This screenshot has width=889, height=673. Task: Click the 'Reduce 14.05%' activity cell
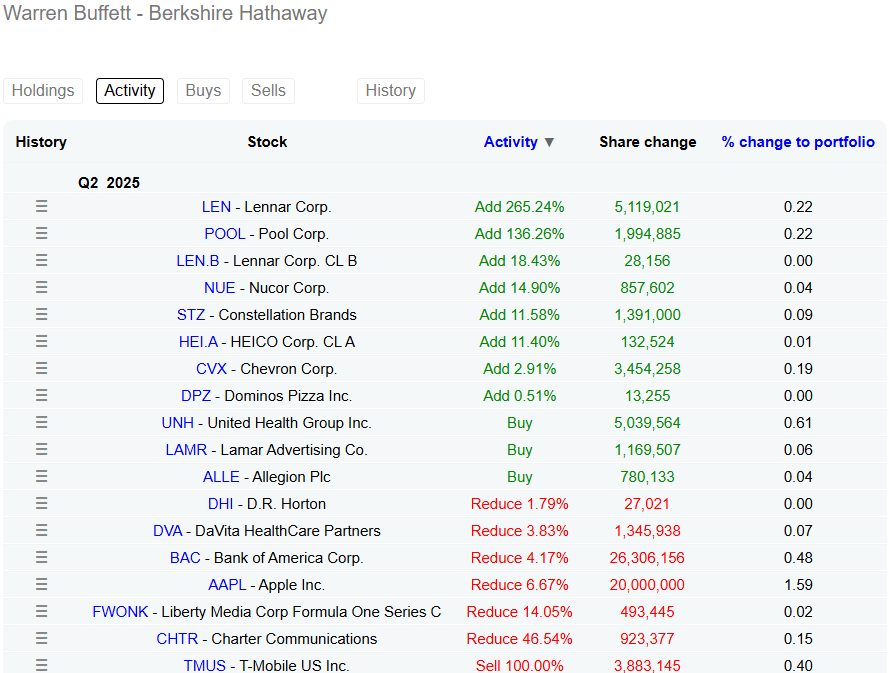point(519,612)
